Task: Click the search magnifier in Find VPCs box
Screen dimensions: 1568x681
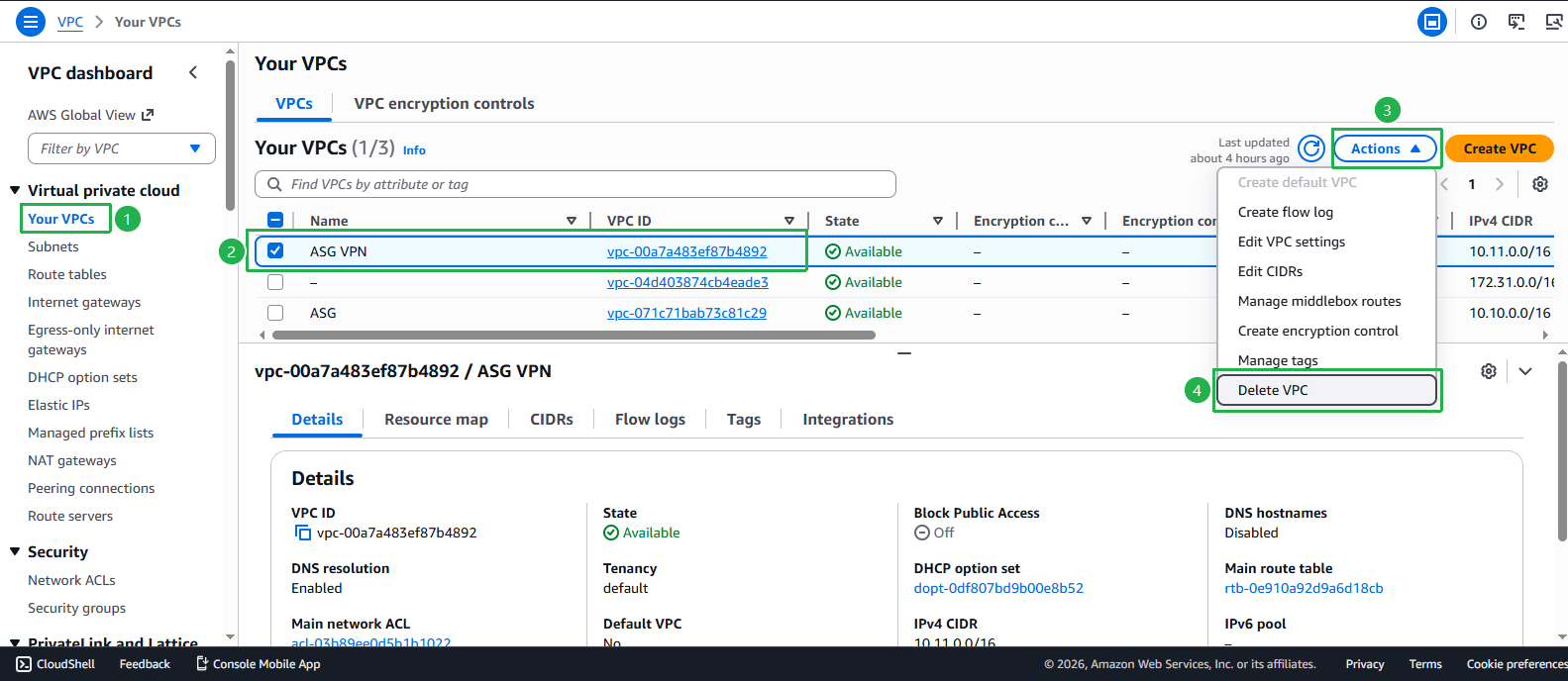Action: pos(274,184)
